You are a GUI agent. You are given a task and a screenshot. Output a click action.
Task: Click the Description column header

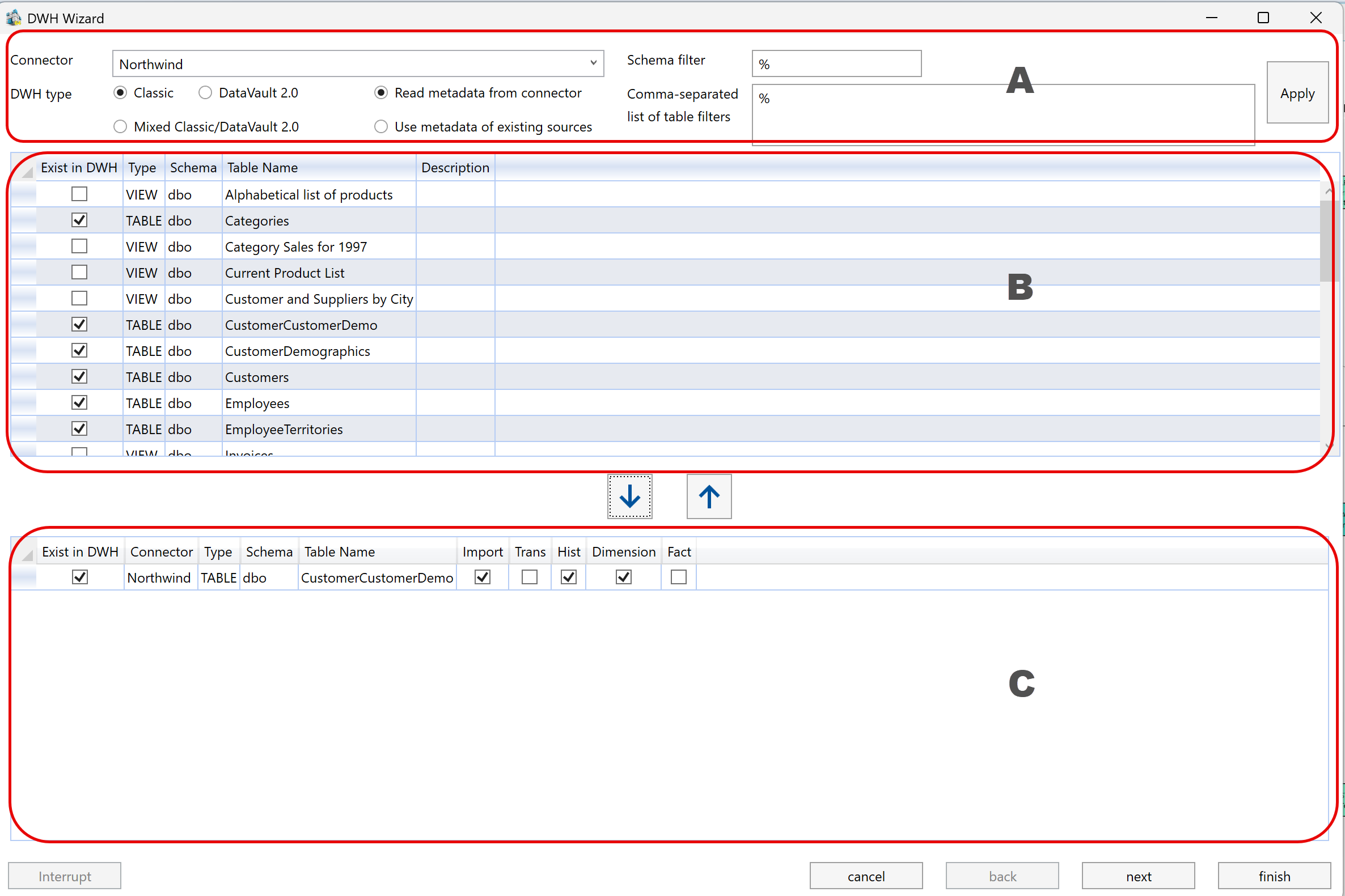455,167
